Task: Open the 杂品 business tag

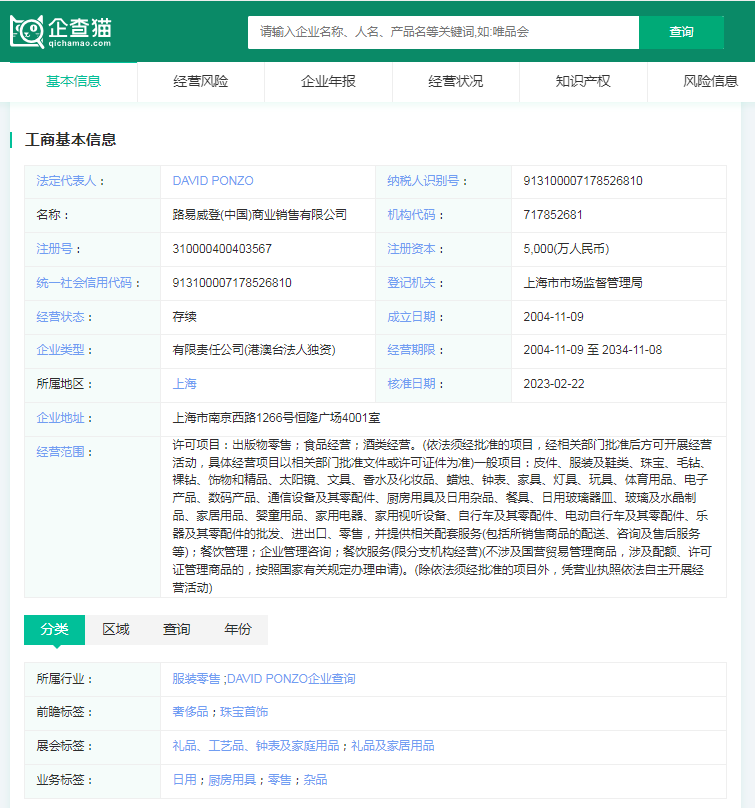Action: coord(315,780)
